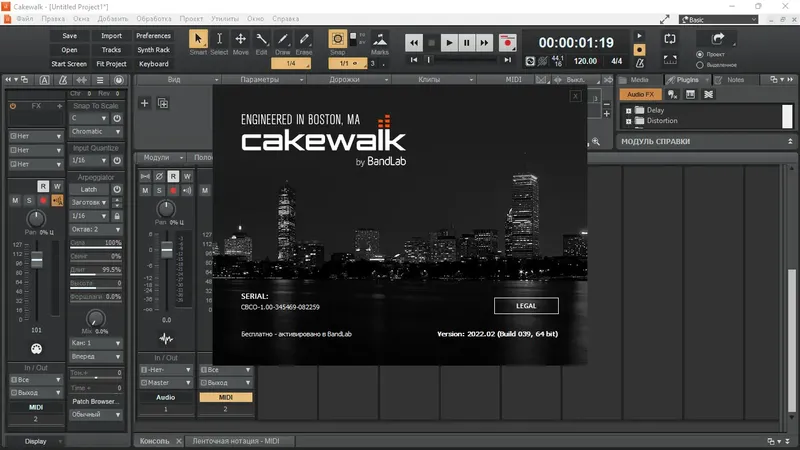
Task: Open the Параметры dropdown
Action: (x=264, y=80)
